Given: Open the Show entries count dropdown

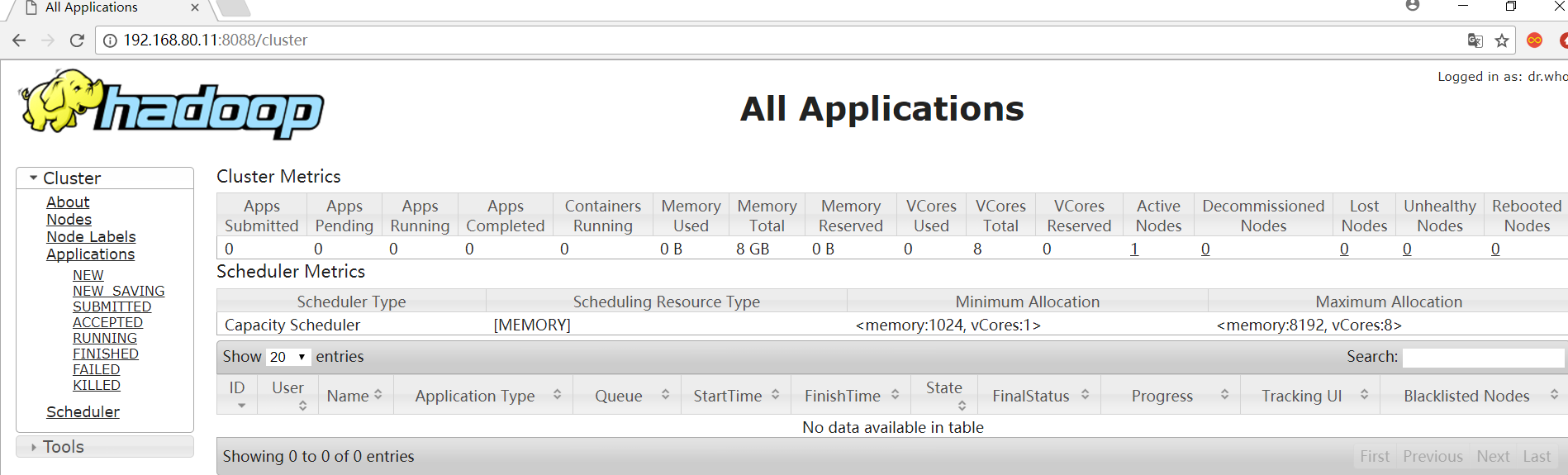Looking at the screenshot, I should pos(287,357).
